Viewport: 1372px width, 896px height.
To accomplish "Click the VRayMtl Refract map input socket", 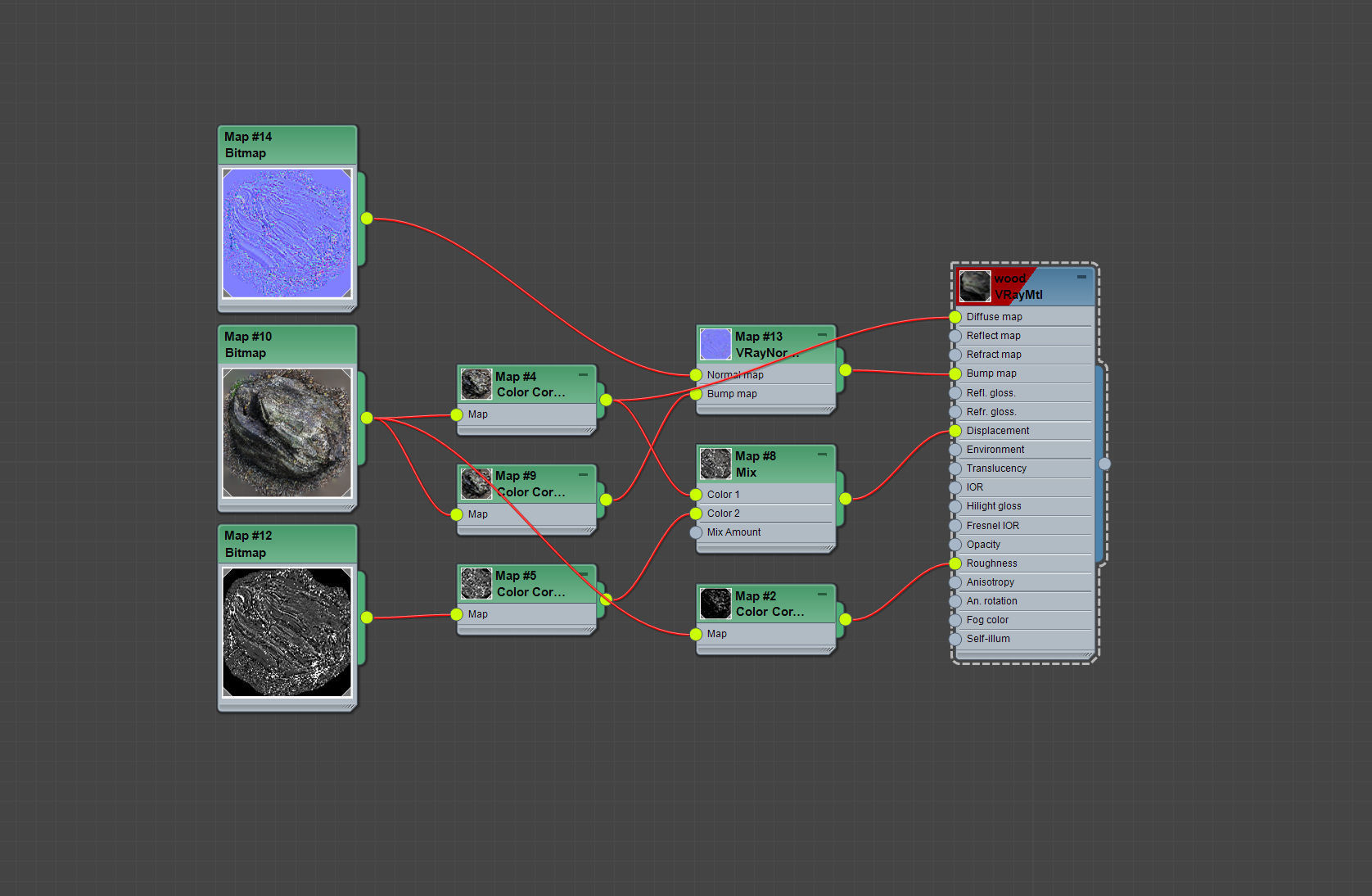I will [955, 355].
